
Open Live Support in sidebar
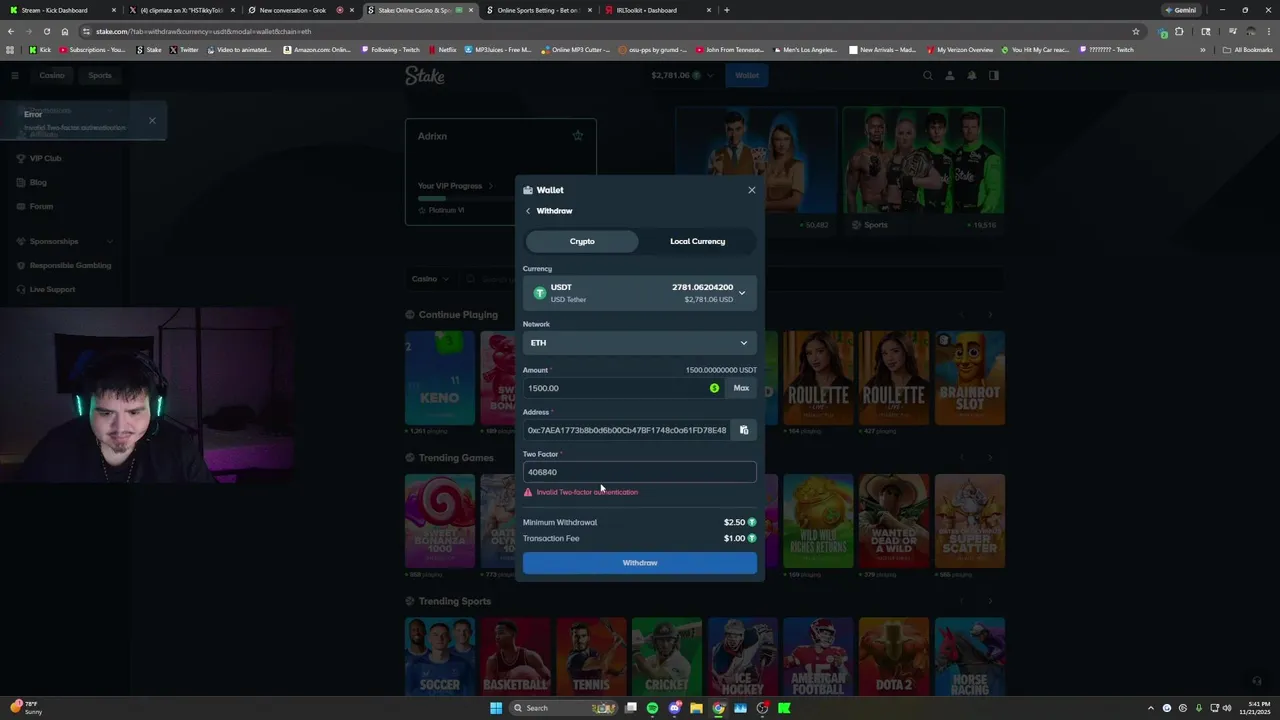(52, 289)
